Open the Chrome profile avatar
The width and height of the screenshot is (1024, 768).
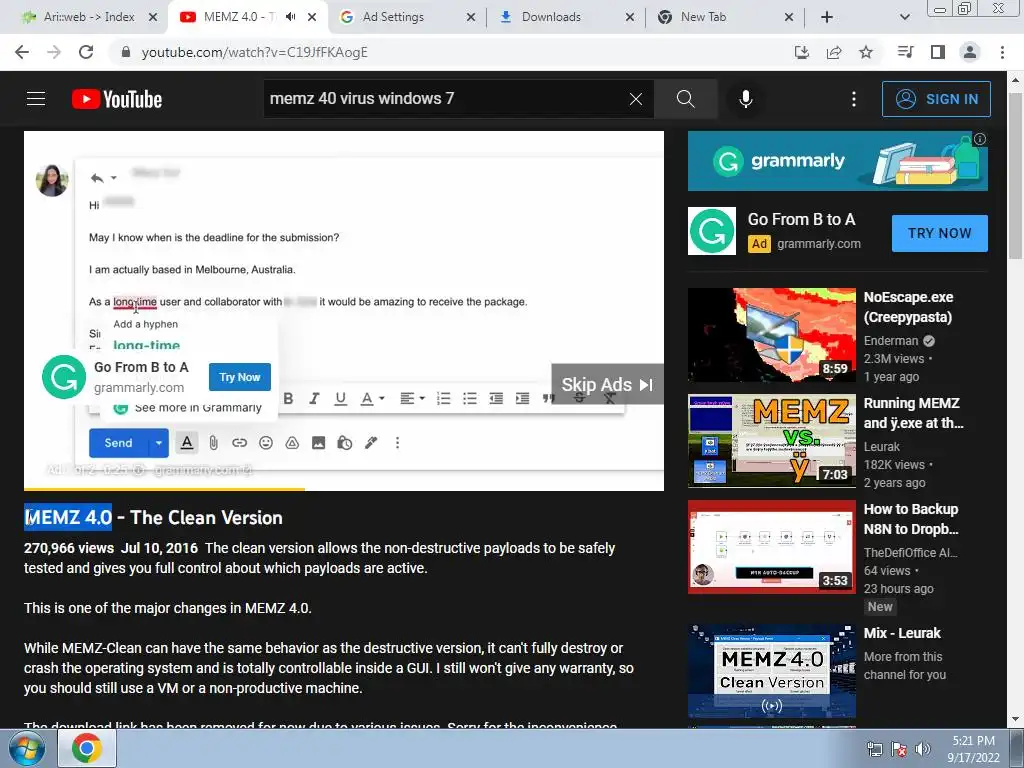coord(970,52)
